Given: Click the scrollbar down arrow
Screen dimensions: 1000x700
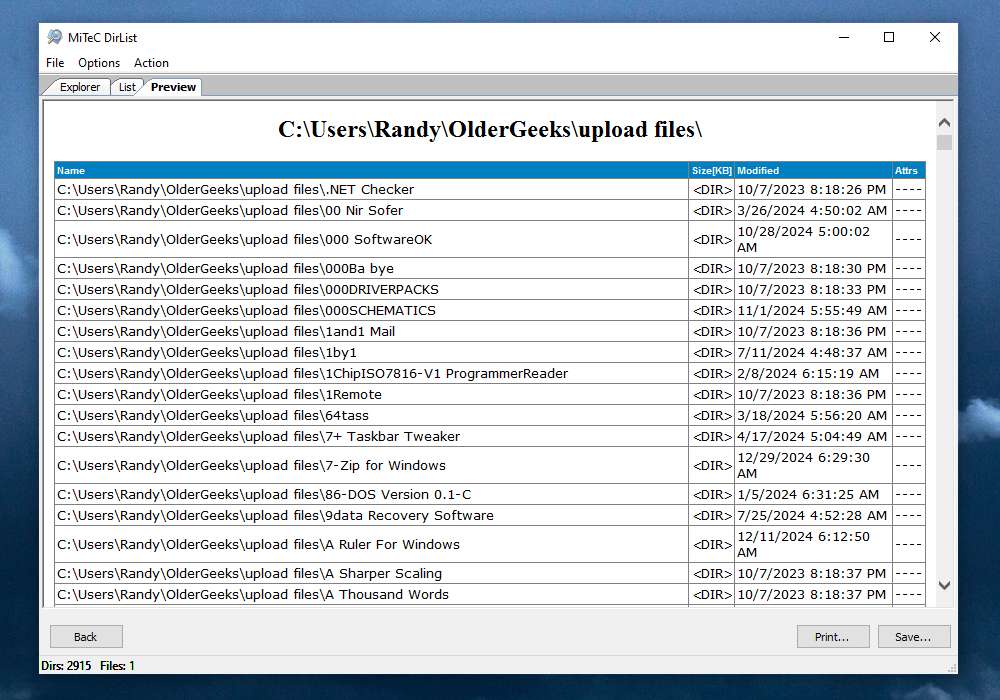Looking at the screenshot, I should click(945, 585).
